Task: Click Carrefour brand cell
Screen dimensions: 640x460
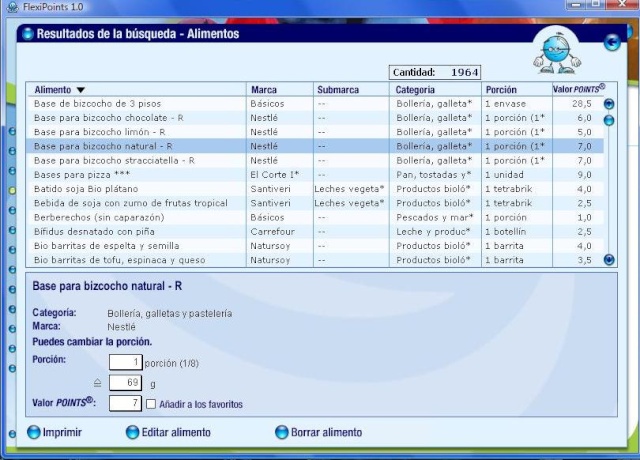Action: click(272, 232)
